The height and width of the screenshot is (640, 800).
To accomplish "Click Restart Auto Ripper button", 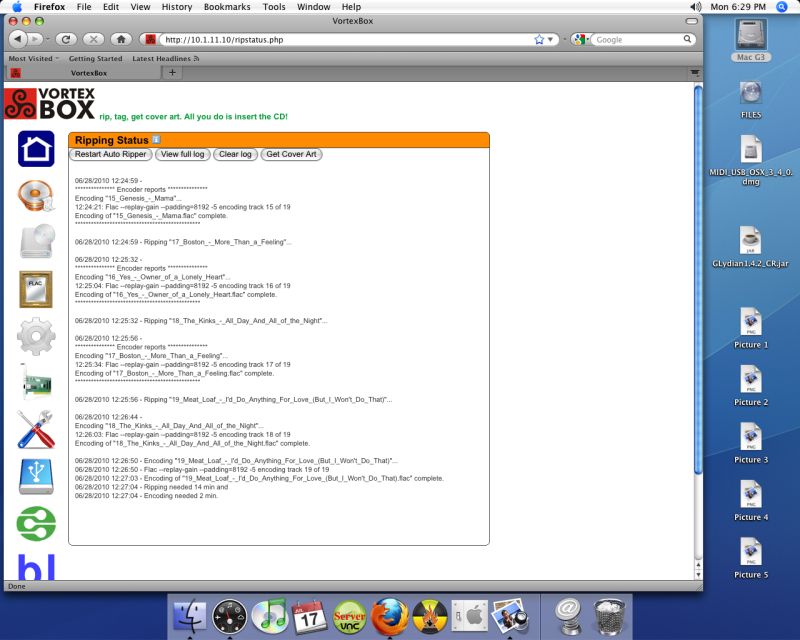I will point(110,154).
